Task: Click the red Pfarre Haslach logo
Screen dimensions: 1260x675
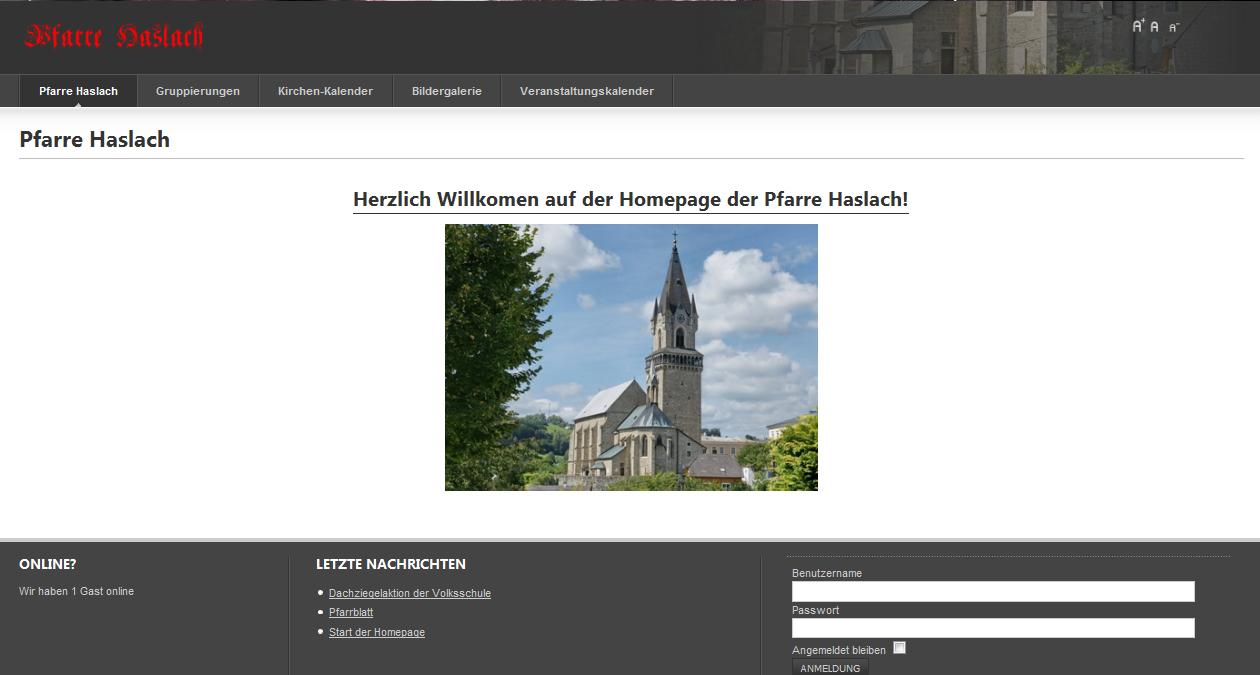Action: 114,37
